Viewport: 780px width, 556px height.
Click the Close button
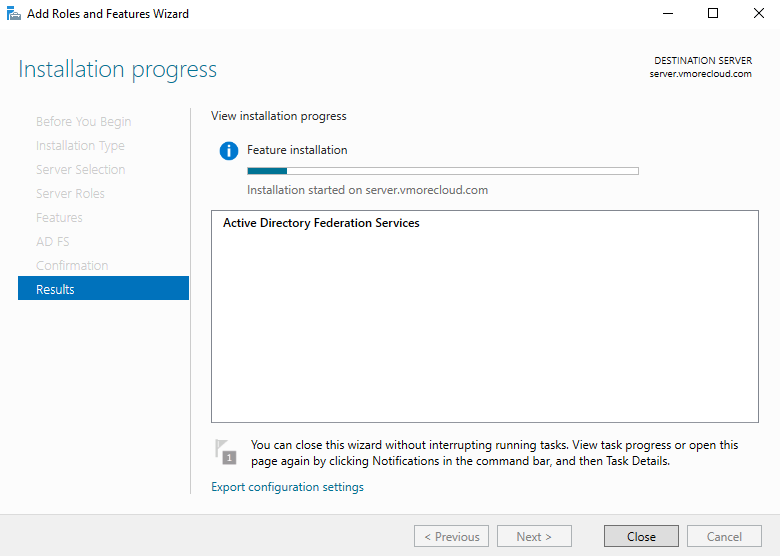point(641,536)
